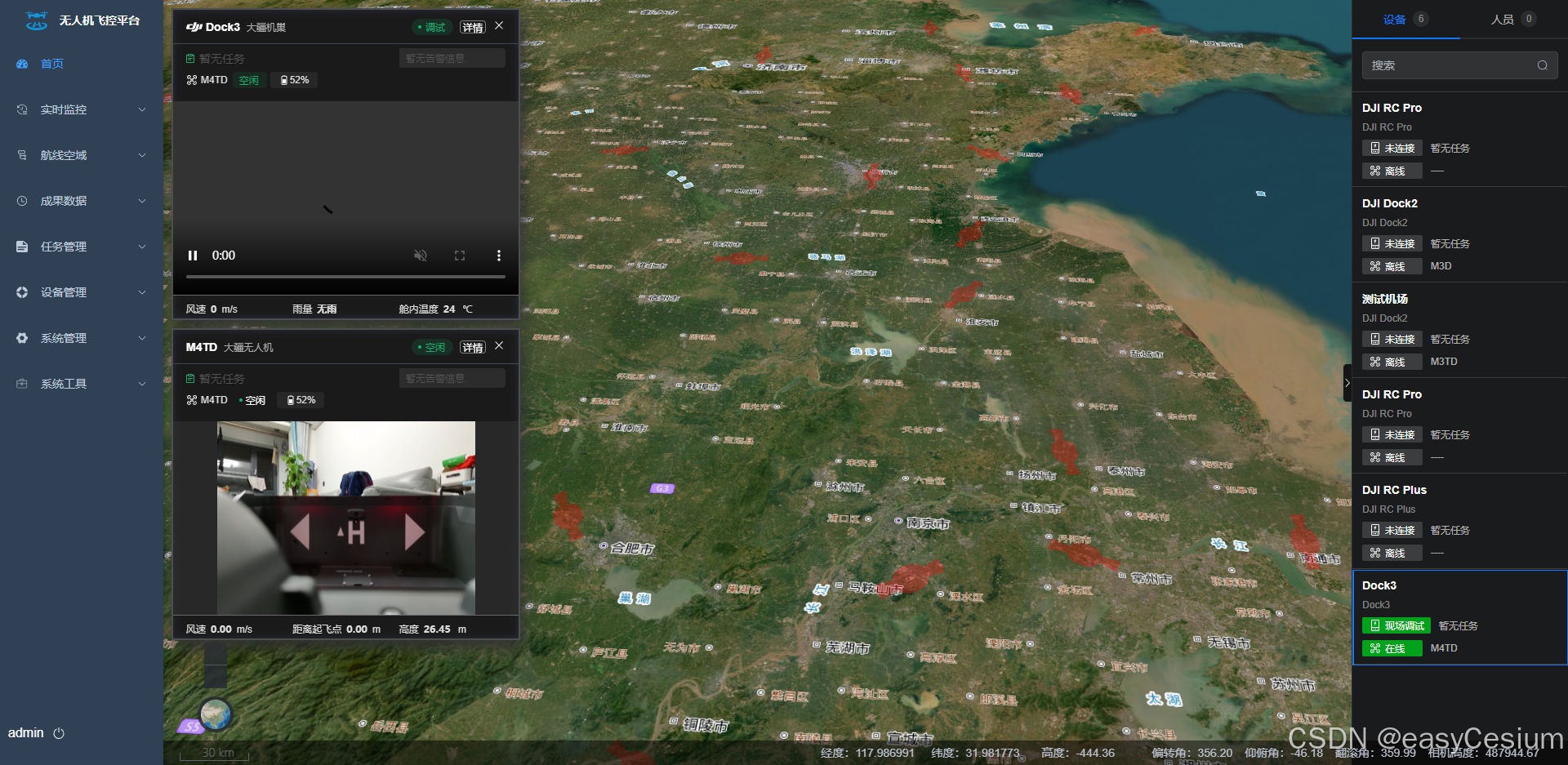The width and height of the screenshot is (1568, 765).
Task: Switch to the 人员 tab
Action: (1513, 20)
